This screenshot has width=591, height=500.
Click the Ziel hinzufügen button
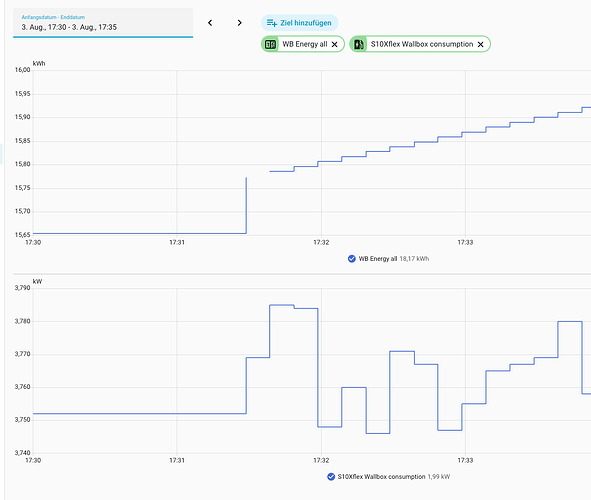(x=299, y=23)
